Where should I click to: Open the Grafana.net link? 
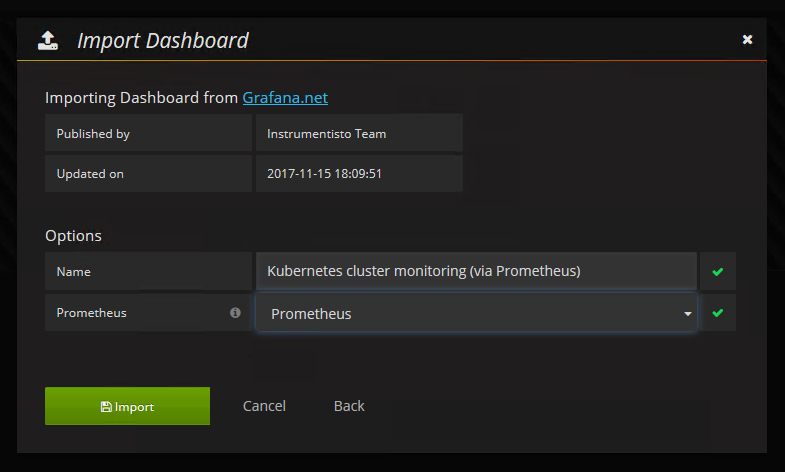[285, 98]
